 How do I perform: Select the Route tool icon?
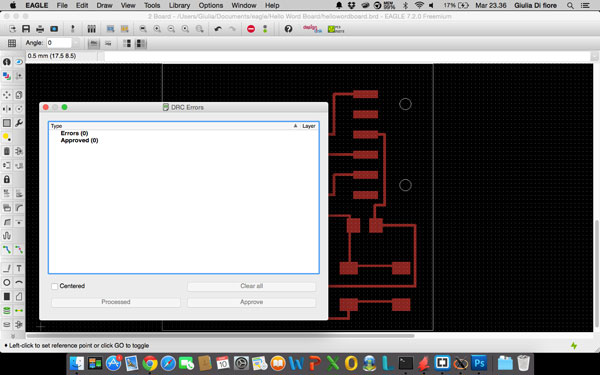click(x=7, y=250)
